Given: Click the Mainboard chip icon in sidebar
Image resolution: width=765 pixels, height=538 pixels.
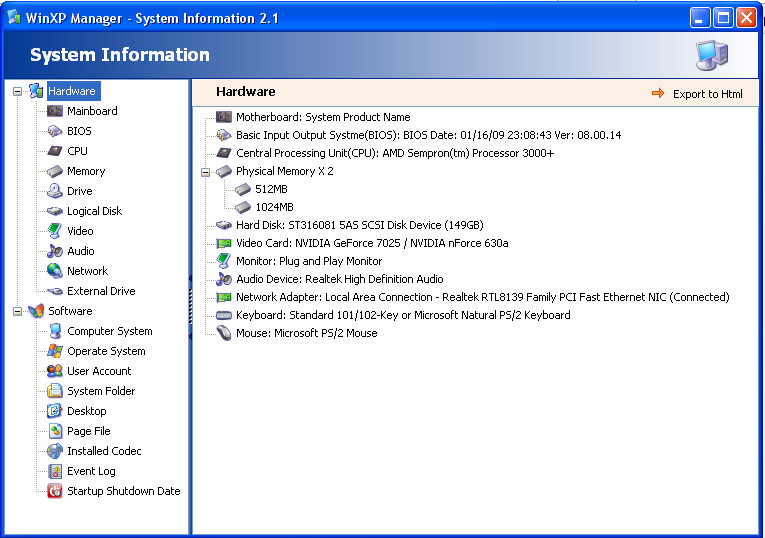Looking at the screenshot, I should pyautogui.click(x=55, y=111).
